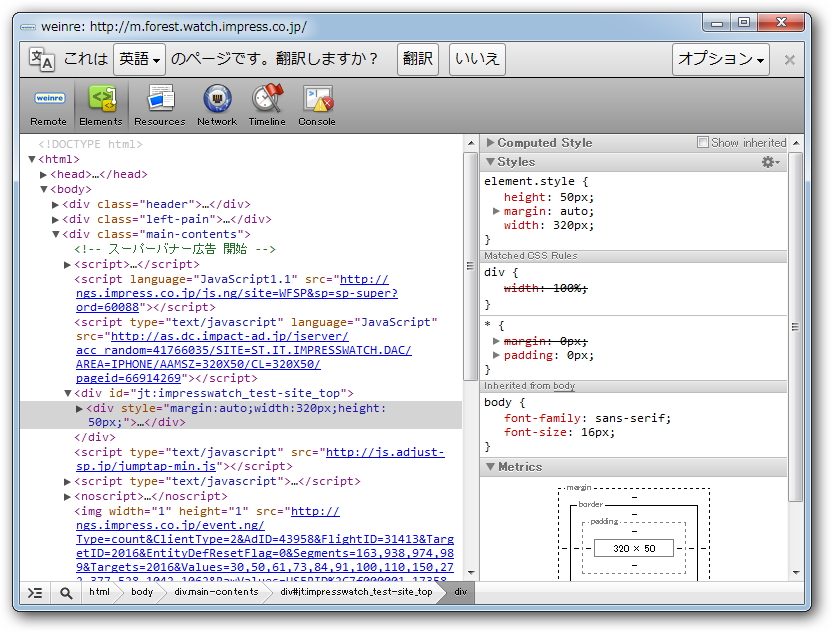
Task: Expand the div class="header" node
Action: pos(56,204)
